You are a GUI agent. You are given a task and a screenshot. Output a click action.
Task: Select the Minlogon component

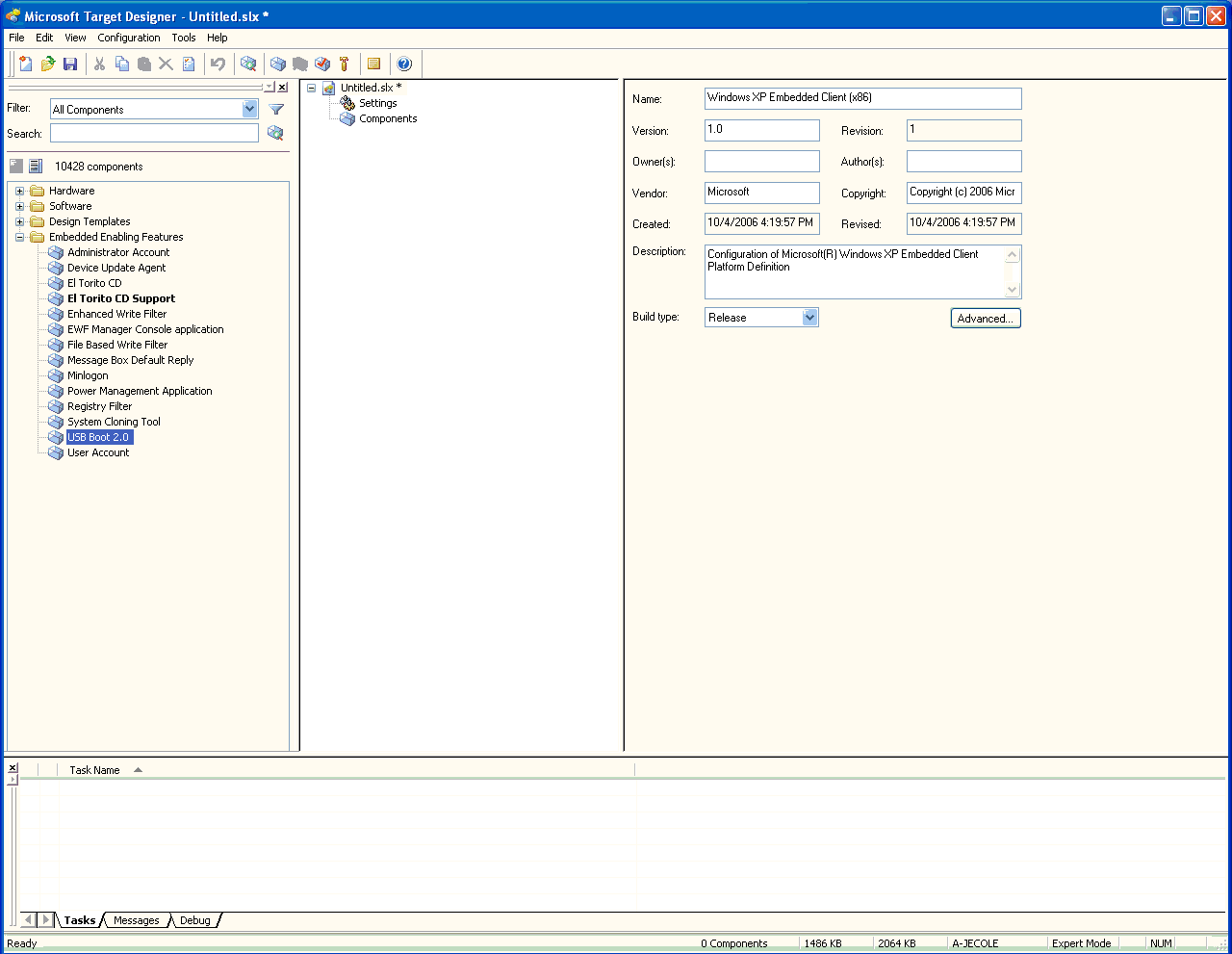pyautogui.click(x=88, y=375)
